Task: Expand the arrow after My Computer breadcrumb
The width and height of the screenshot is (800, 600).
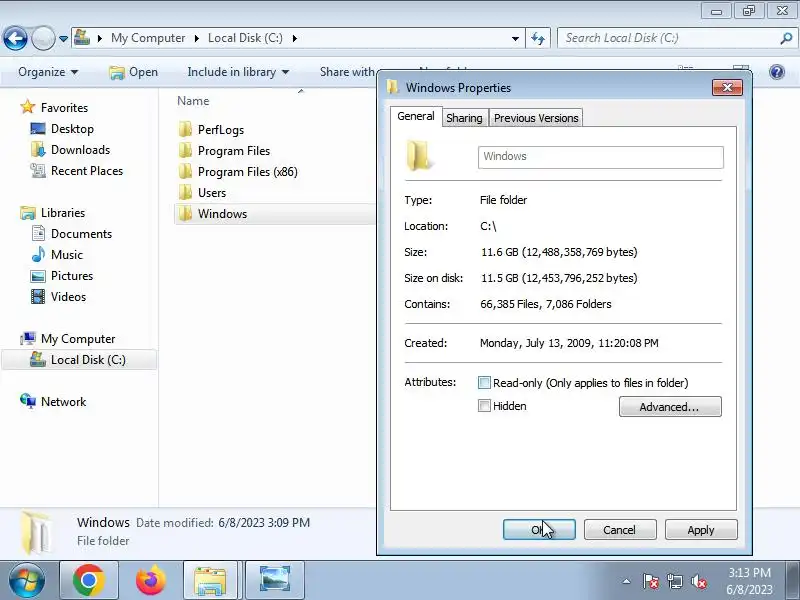Action: [196, 38]
